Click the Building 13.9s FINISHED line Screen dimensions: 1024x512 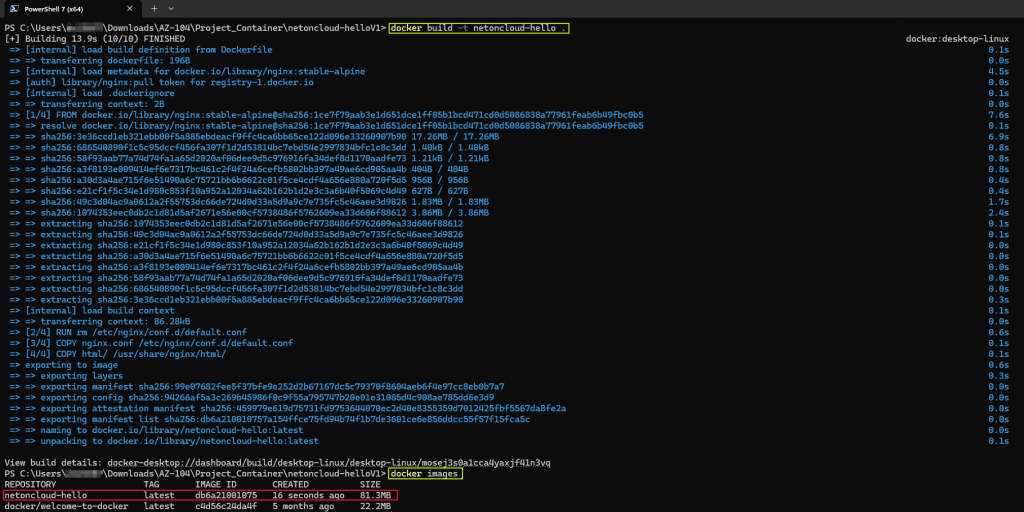(95, 39)
